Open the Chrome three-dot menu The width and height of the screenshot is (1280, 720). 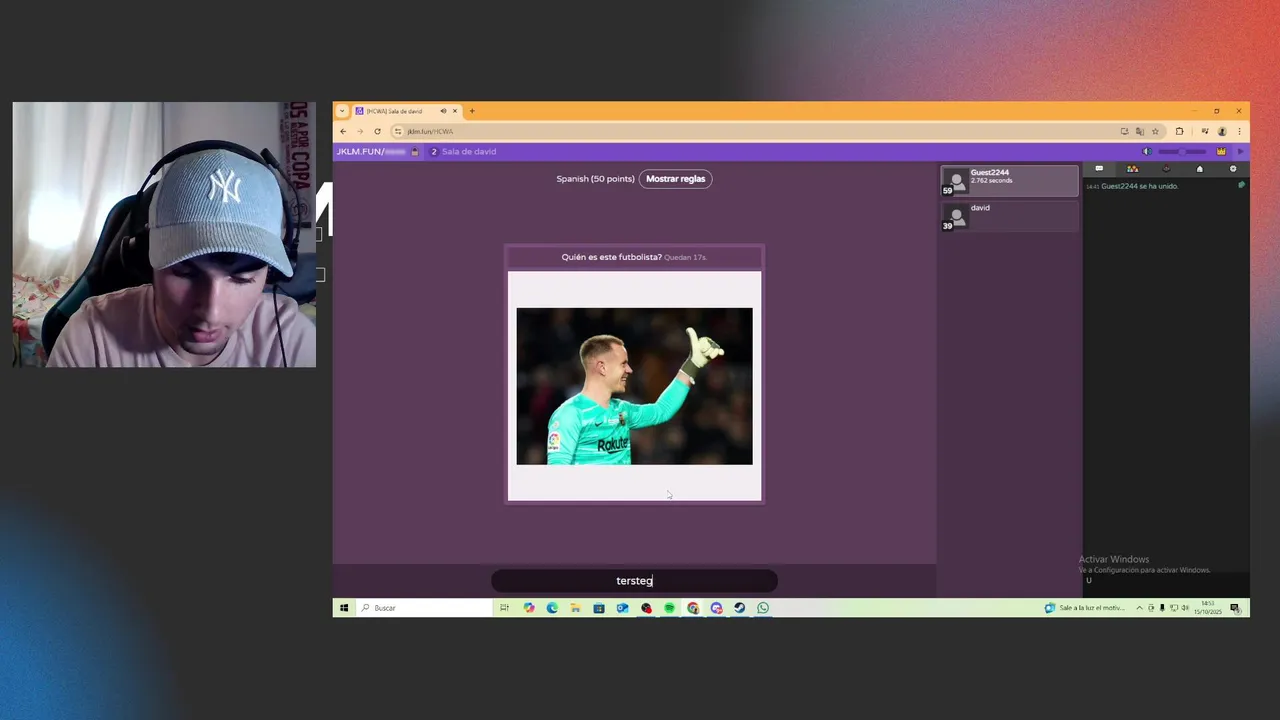[x=1239, y=131]
